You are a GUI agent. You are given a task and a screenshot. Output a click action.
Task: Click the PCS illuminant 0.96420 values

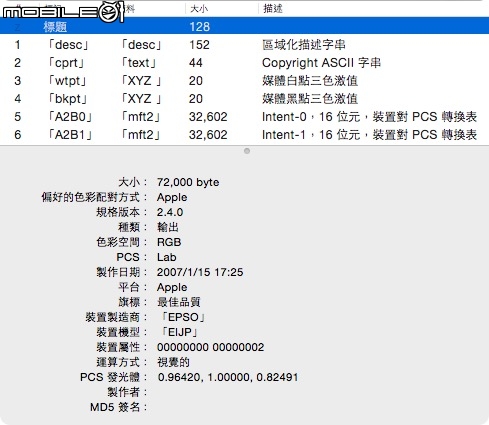[228, 377]
